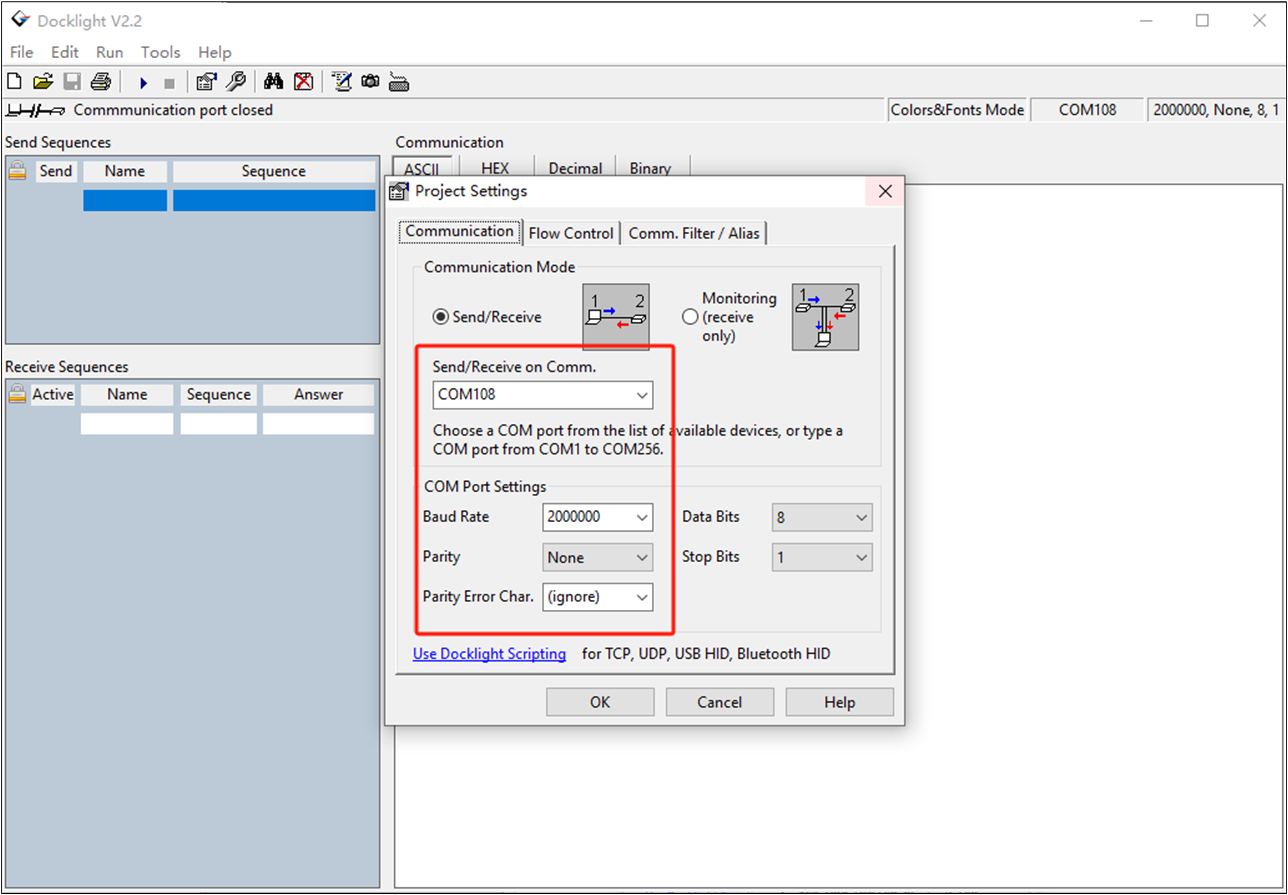
Task: Open the Stop Bits dropdown
Action: [x=861, y=557]
